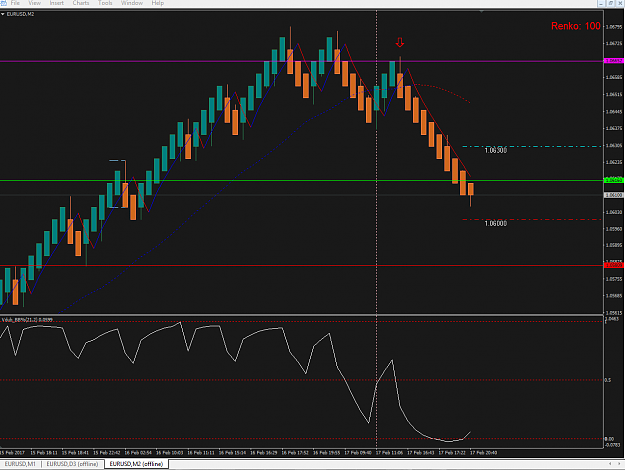
Task: Open the Help menu
Action: [157, 3]
